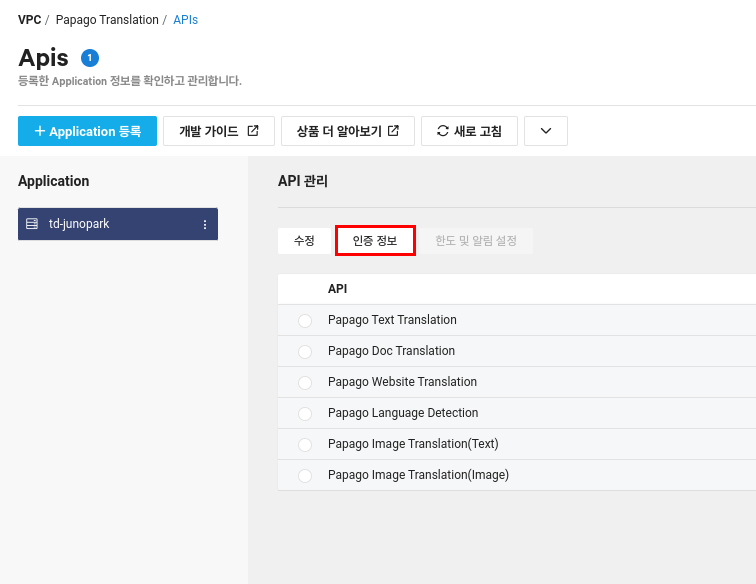The width and height of the screenshot is (756, 584).
Task: Select Papago Text Translation radio button
Action: (305, 321)
